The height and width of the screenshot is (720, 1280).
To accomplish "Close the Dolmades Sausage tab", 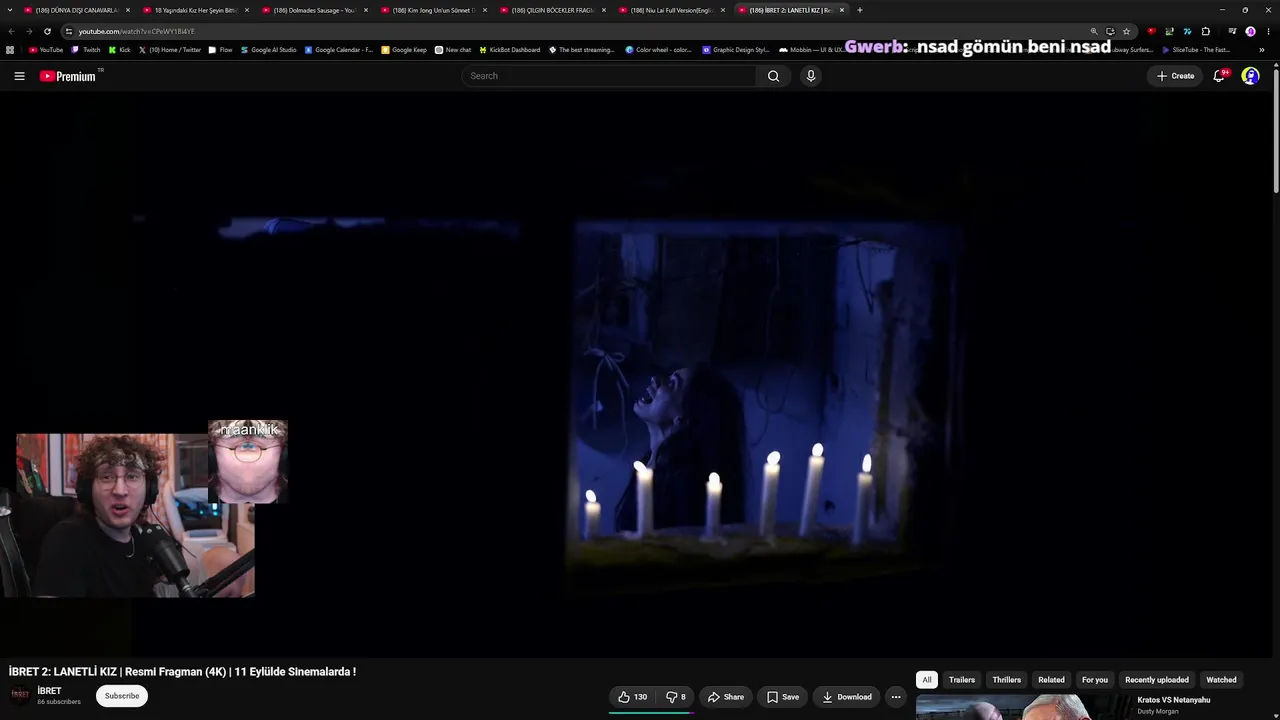I will (x=366, y=10).
